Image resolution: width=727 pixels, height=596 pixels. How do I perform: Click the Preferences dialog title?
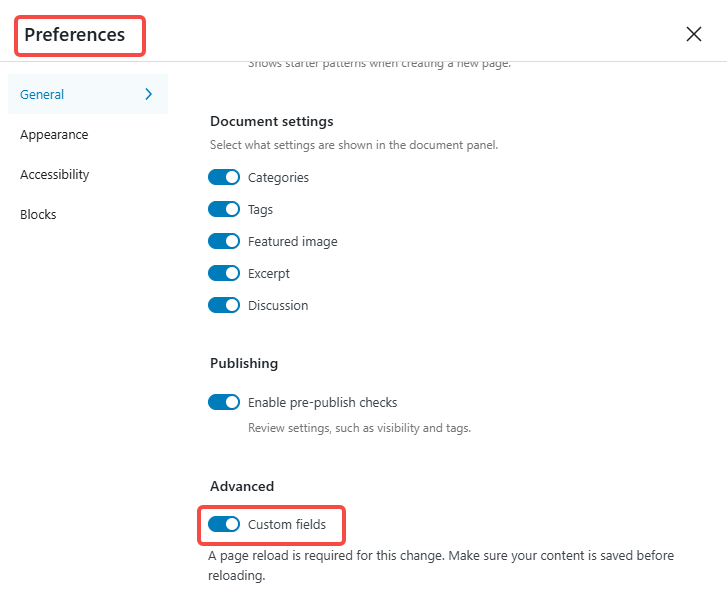click(x=75, y=35)
